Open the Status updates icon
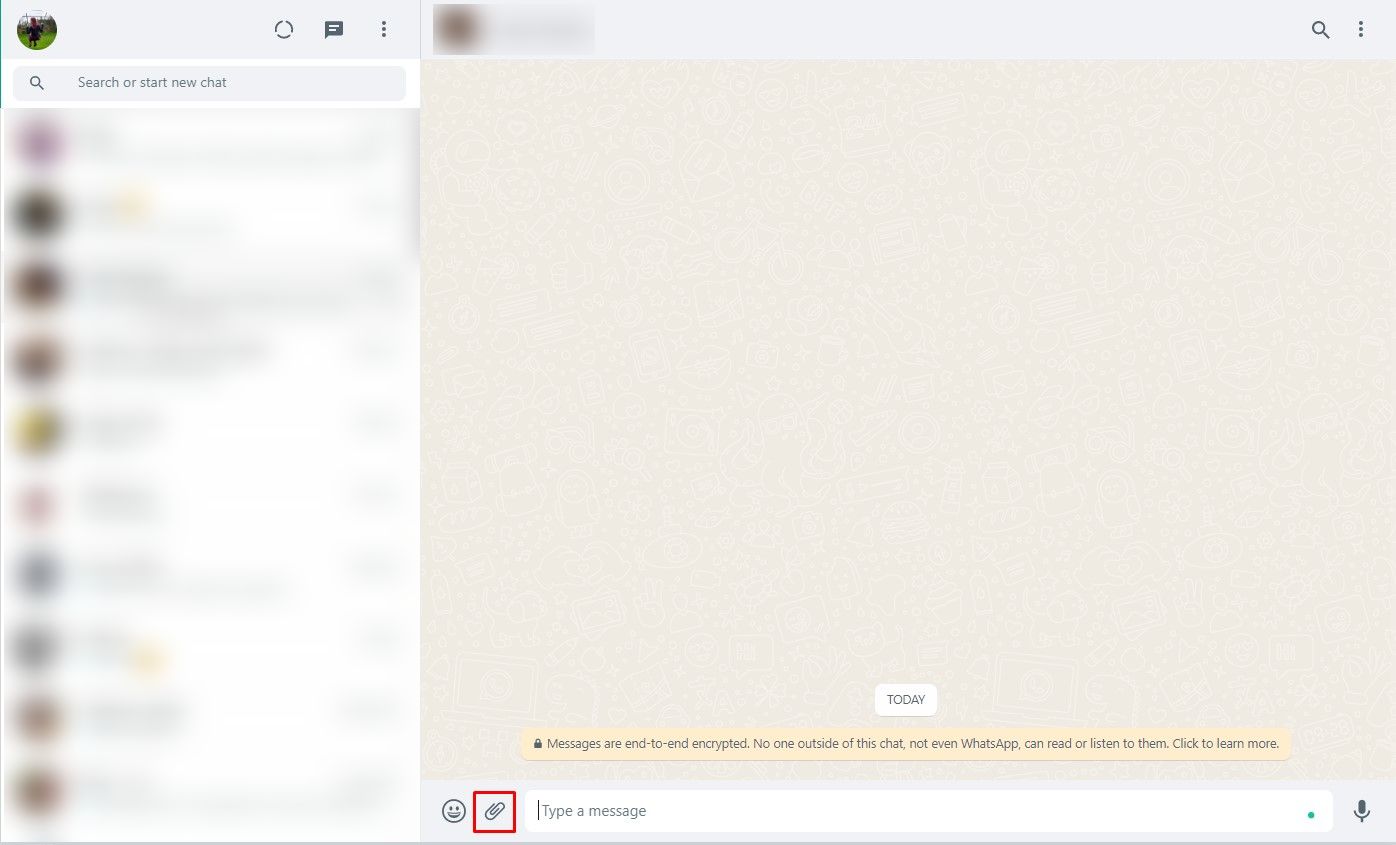This screenshot has width=1396, height=845. [284, 30]
